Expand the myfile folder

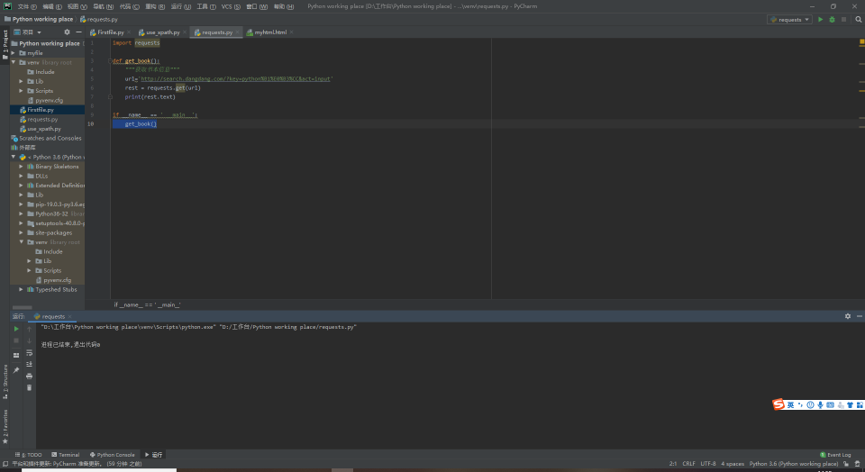tap(13, 53)
